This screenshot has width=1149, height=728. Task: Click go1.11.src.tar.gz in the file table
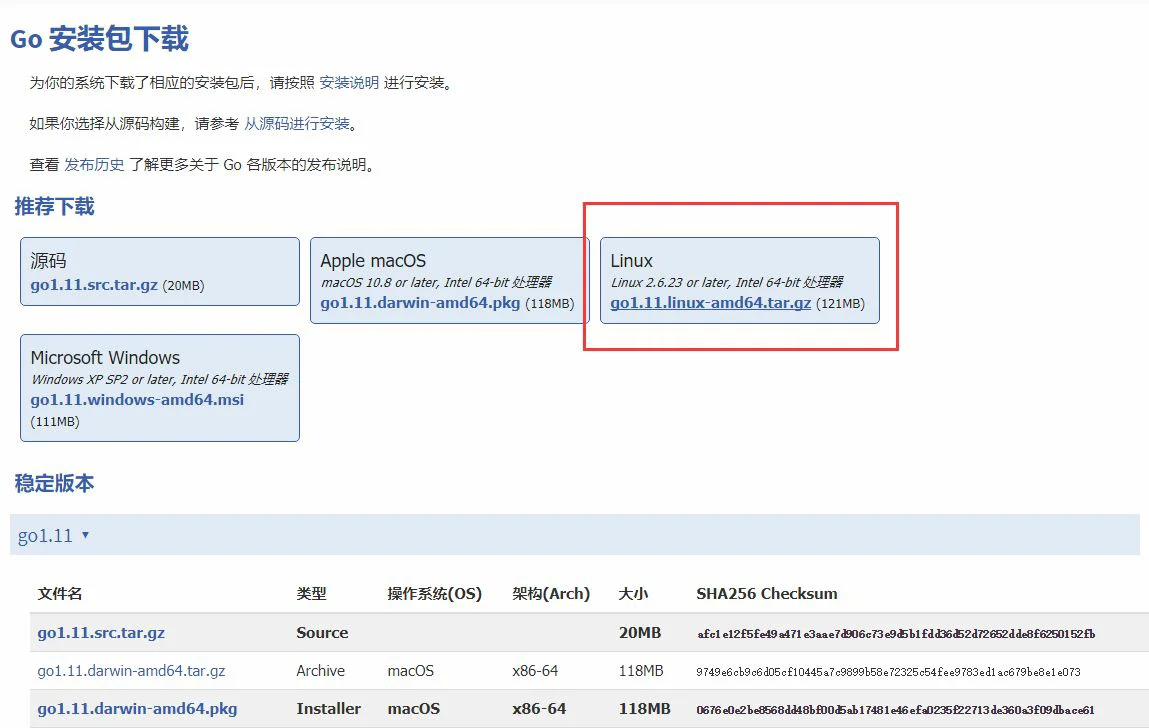point(101,633)
